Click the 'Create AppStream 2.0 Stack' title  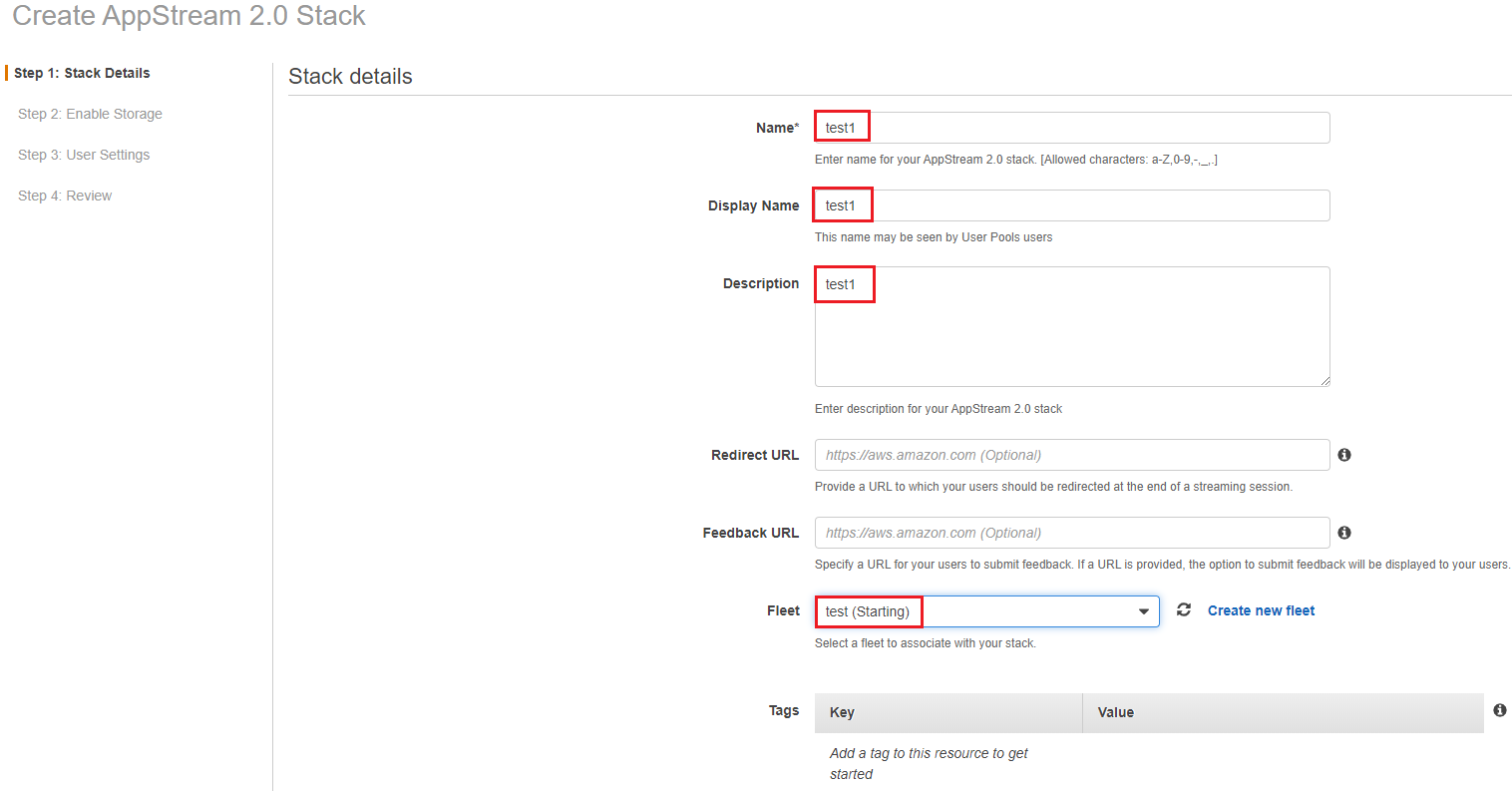coord(189,16)
